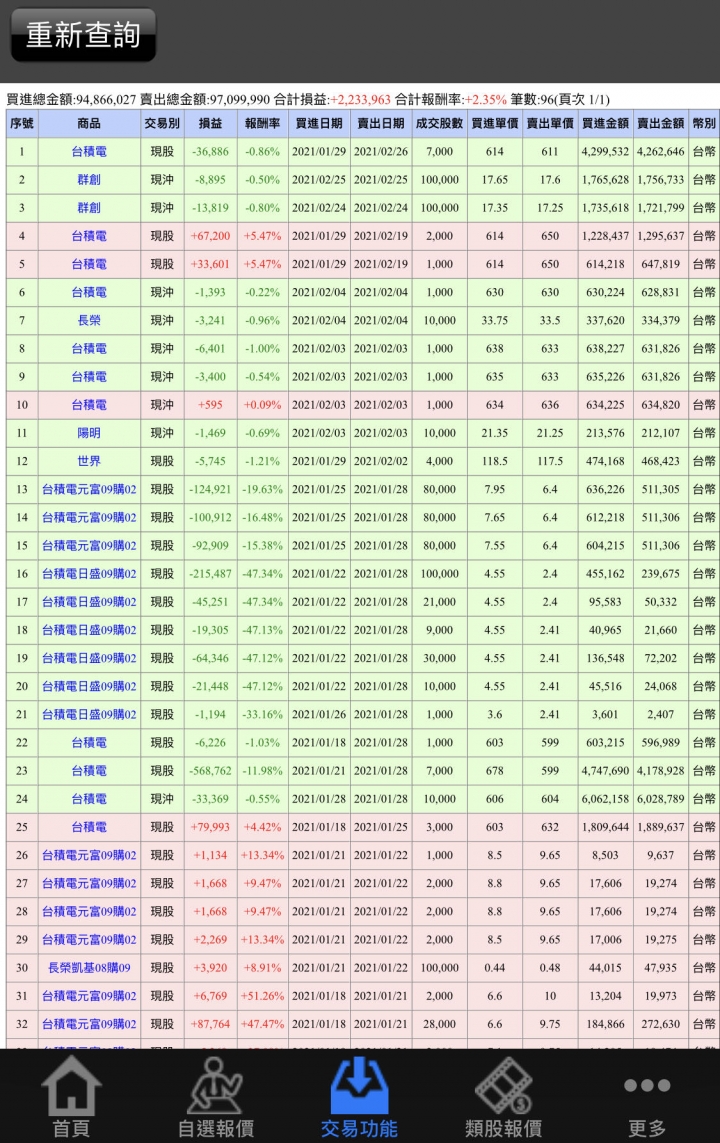Select loss value -215,487

pos(211,574)
